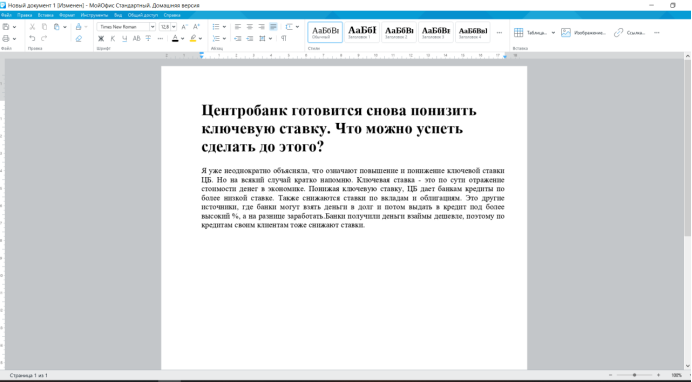Click the bulleted list icon
This screenshot has height=382, width=692.
(216, 27)
